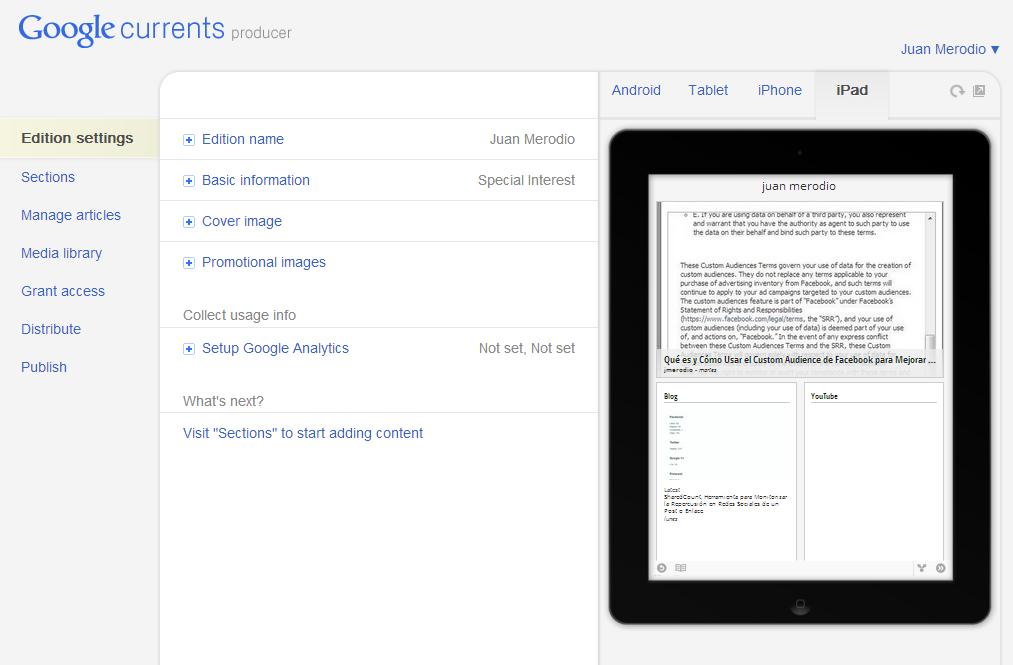Click the scrollbar inside the article preview
Image resolution: width=1013 pixels, height=665 pixels.
pyautogui.click(x=930, y=280)
